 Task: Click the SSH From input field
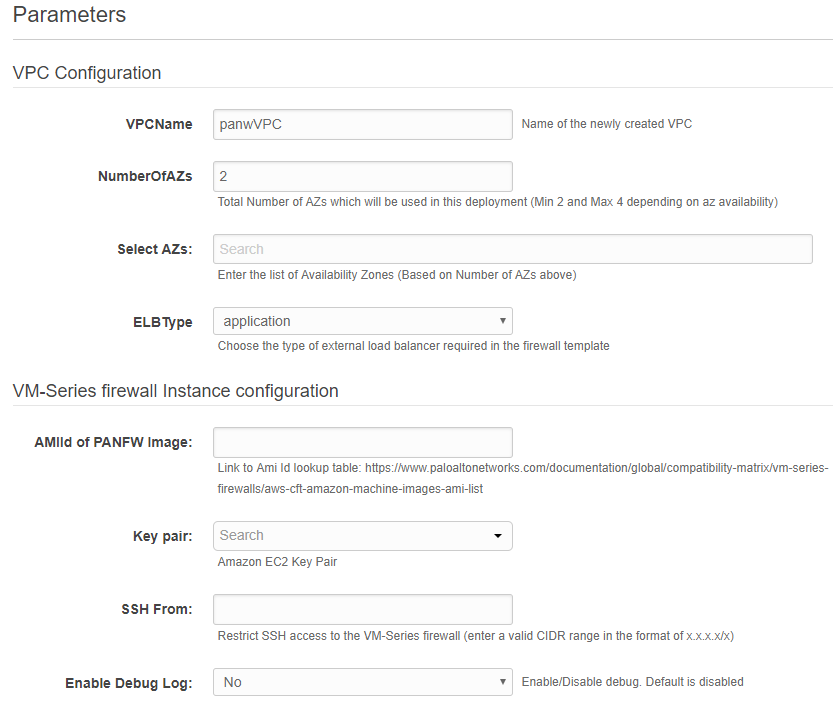(x=362, y=609)
